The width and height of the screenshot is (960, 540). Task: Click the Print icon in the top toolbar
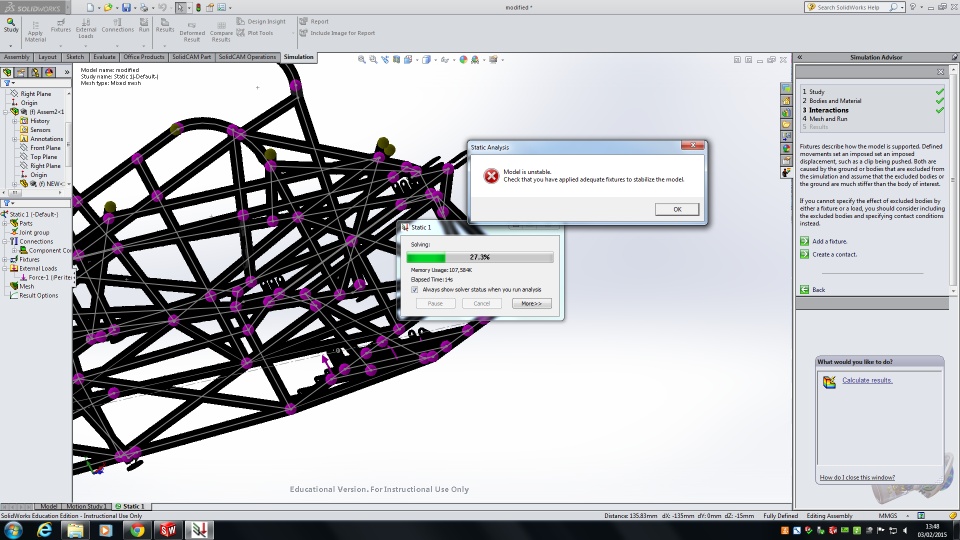[x=144, y=7]
